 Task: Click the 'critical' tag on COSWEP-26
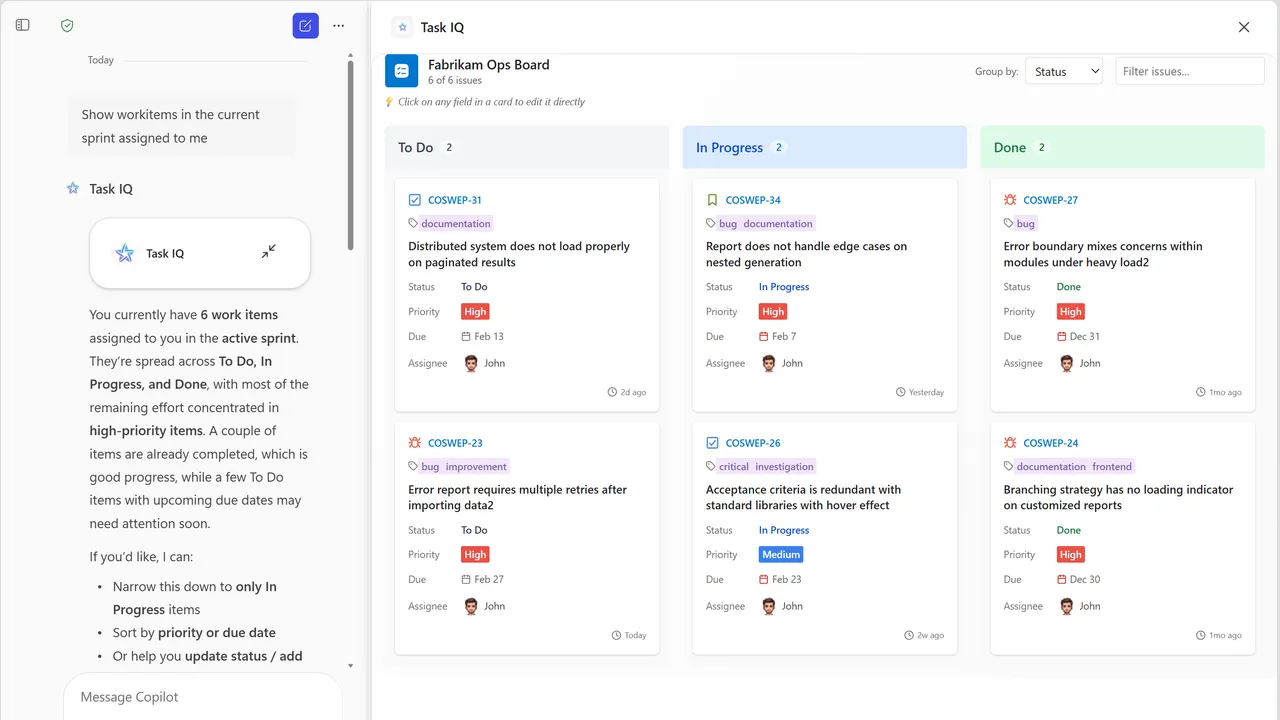[x=734, y=467]
